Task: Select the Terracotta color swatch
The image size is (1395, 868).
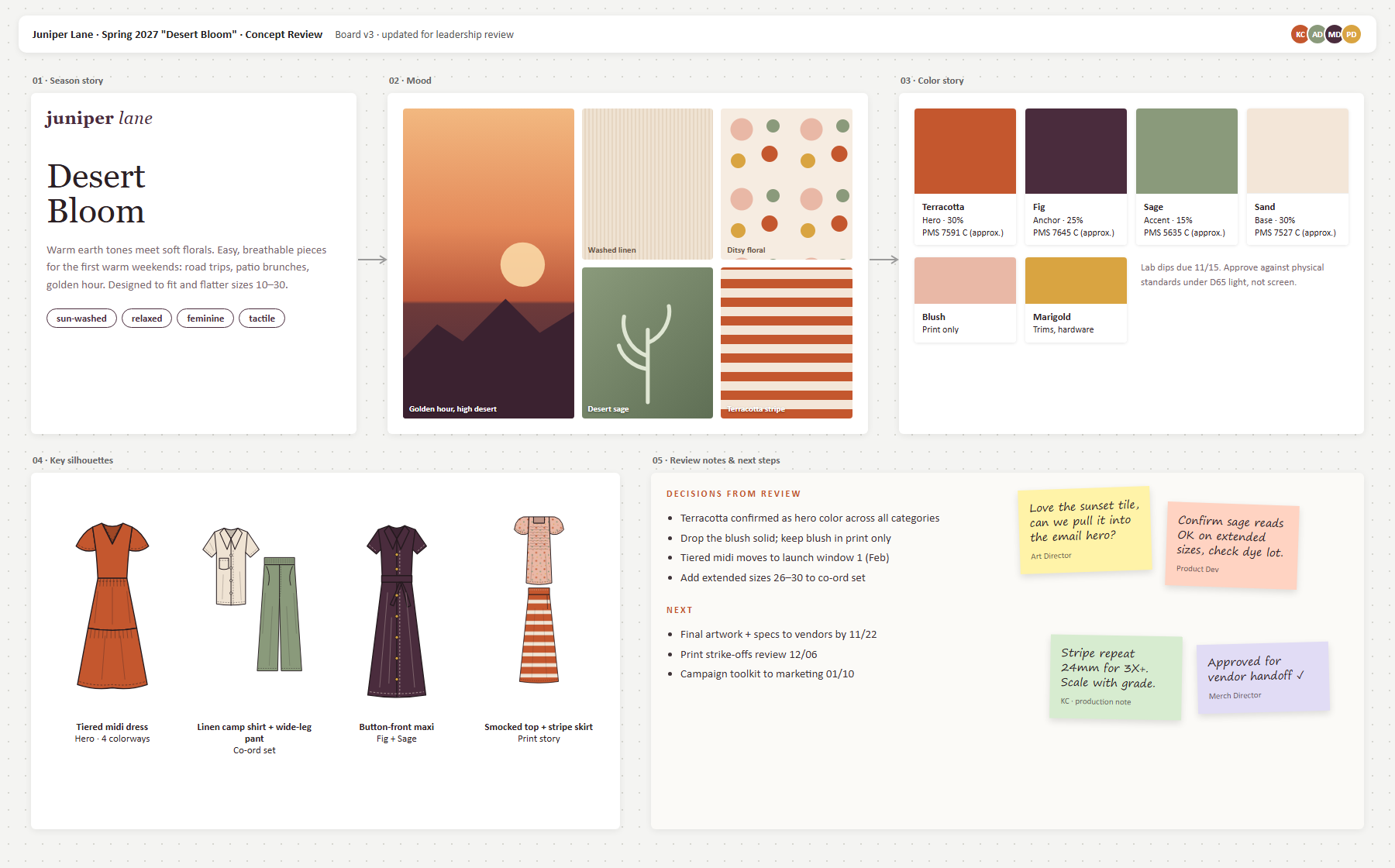Action: [x=965, y=177]
